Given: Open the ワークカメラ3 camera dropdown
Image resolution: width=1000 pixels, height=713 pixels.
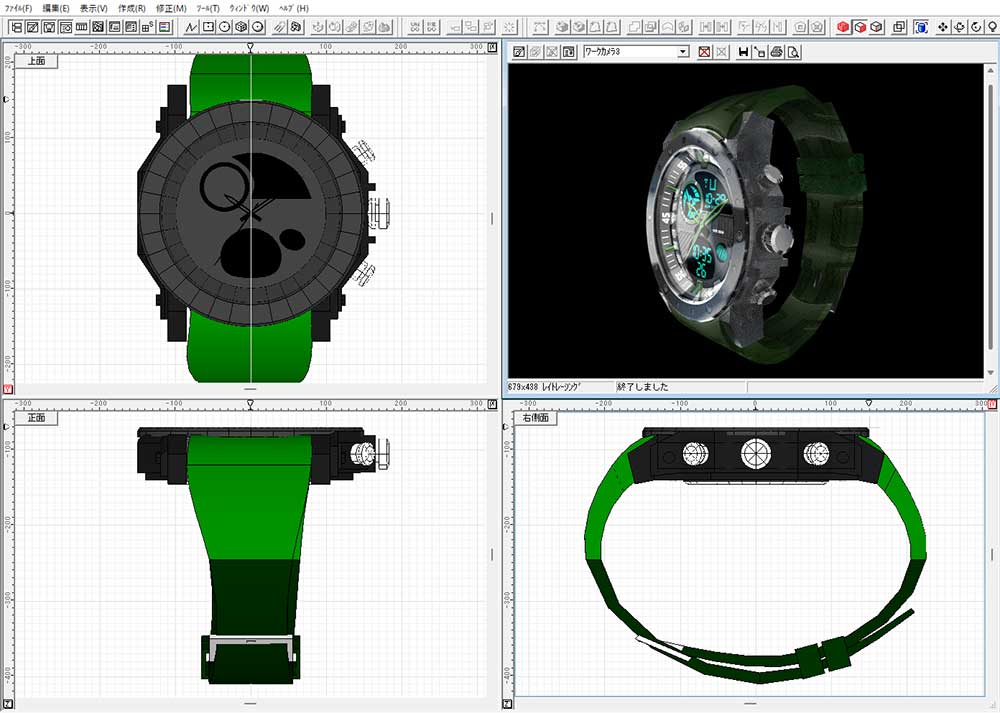Looking at the screenshot, I should [636, 52].
